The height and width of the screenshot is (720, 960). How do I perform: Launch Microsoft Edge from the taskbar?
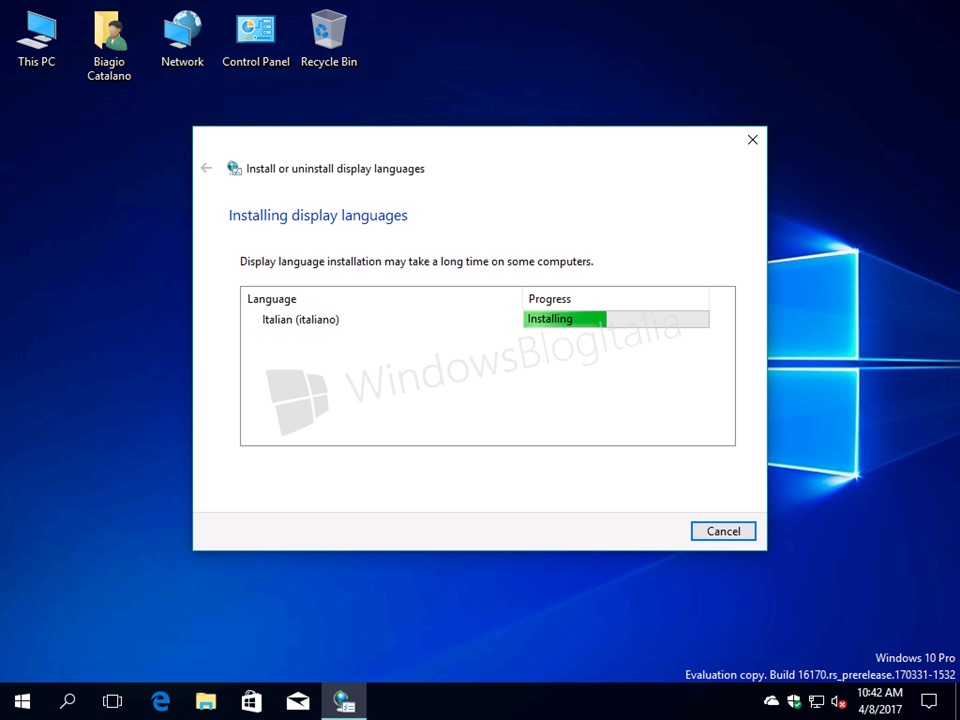coord(160,701)
